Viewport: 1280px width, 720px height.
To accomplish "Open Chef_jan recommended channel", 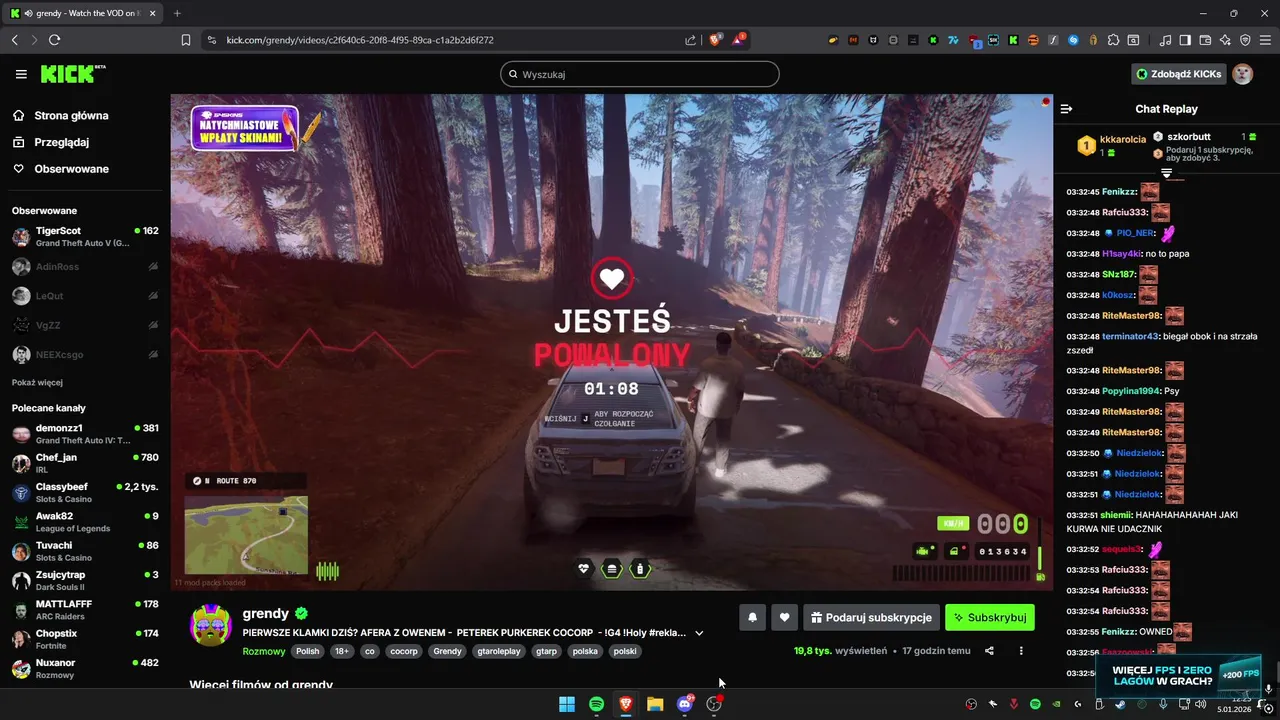I will (85, 463).
